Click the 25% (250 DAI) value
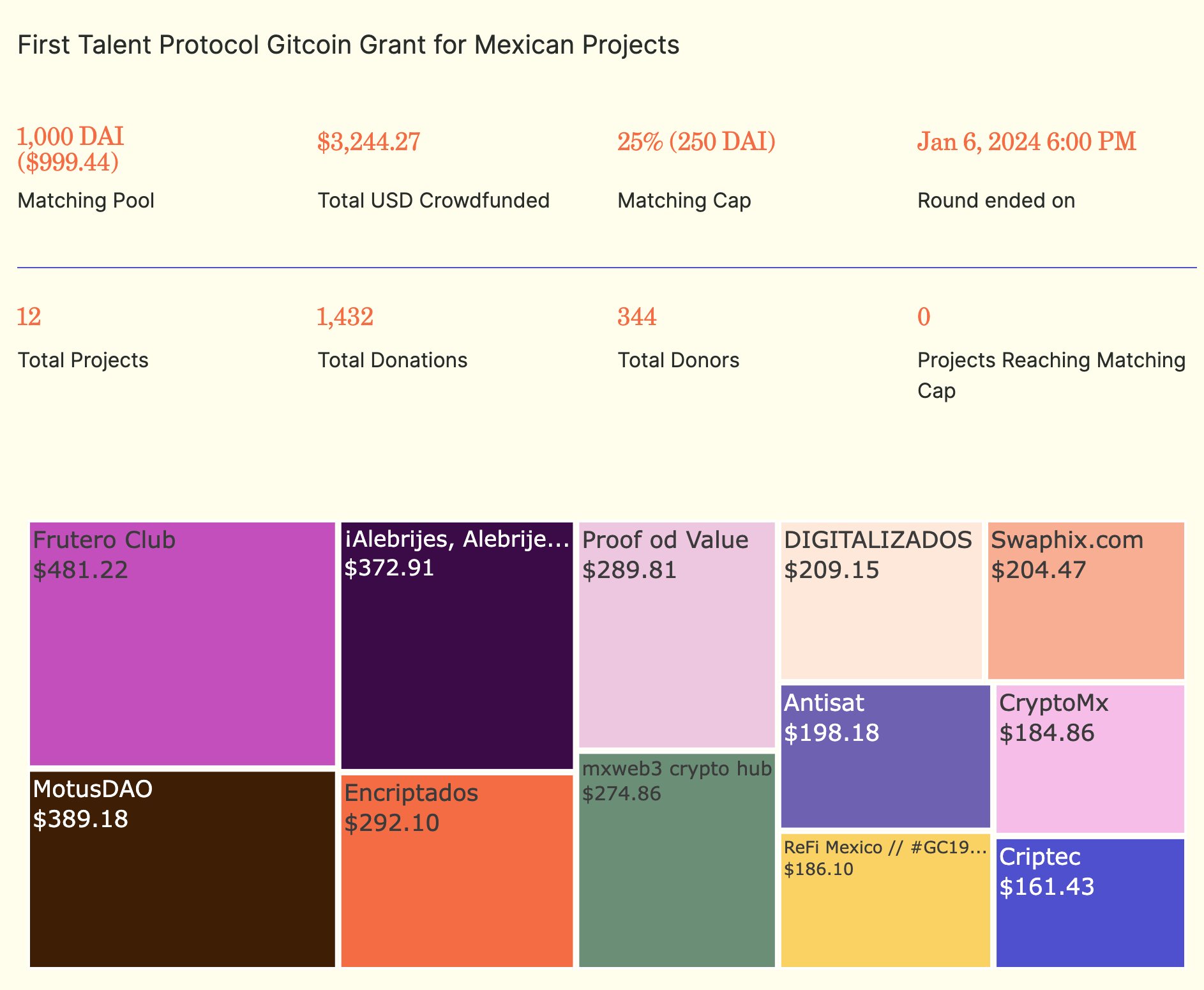This screenshot has width=1204, height=990. (696, 141)
